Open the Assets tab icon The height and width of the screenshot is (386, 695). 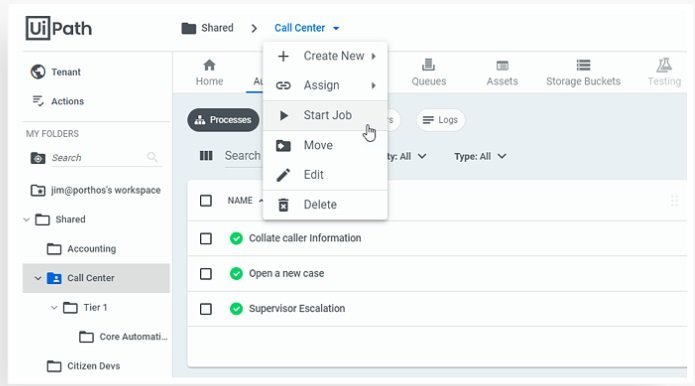pos(502,65)
